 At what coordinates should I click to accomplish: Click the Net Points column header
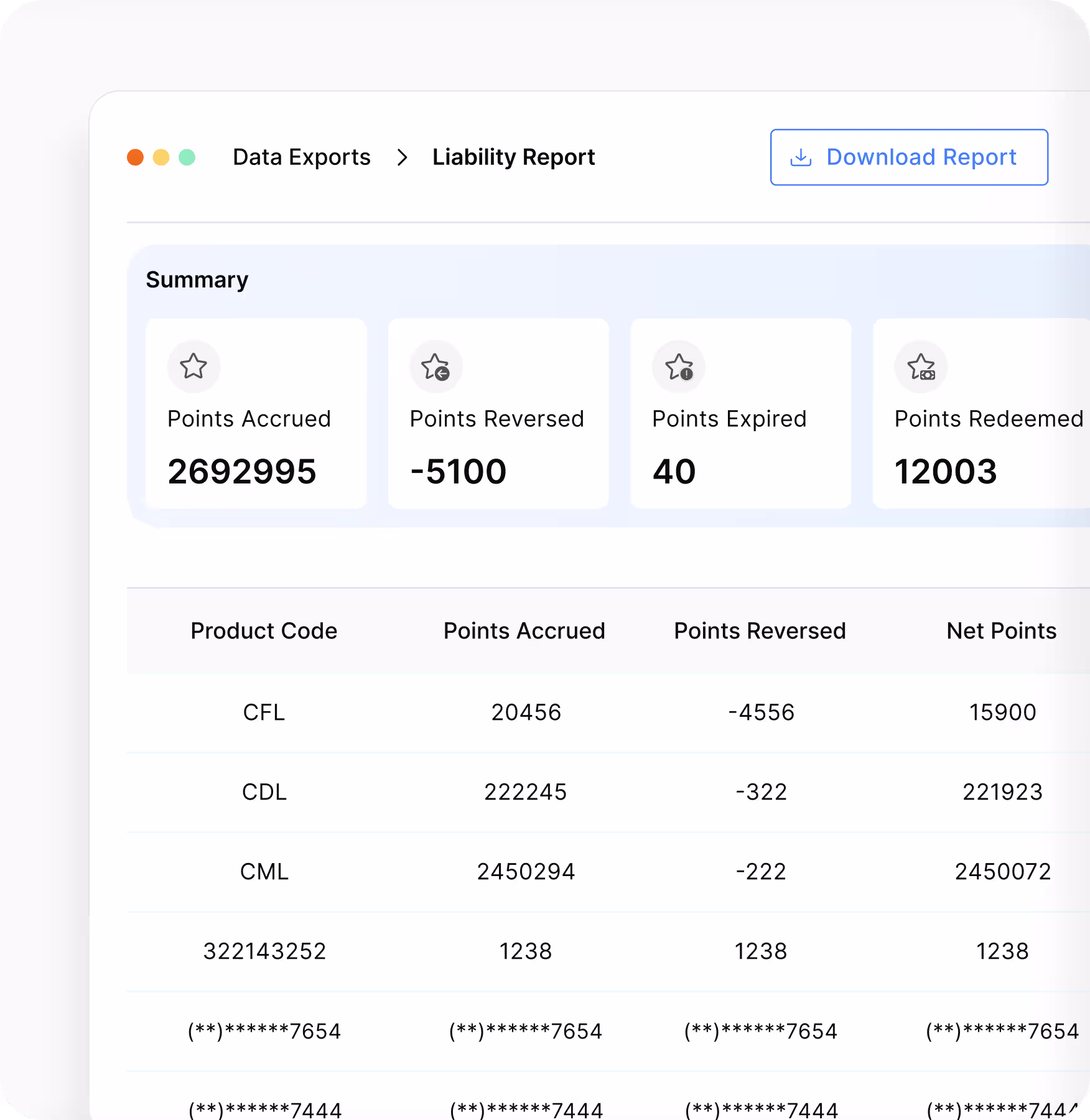pyautogui.click(x=1002, y=631)
